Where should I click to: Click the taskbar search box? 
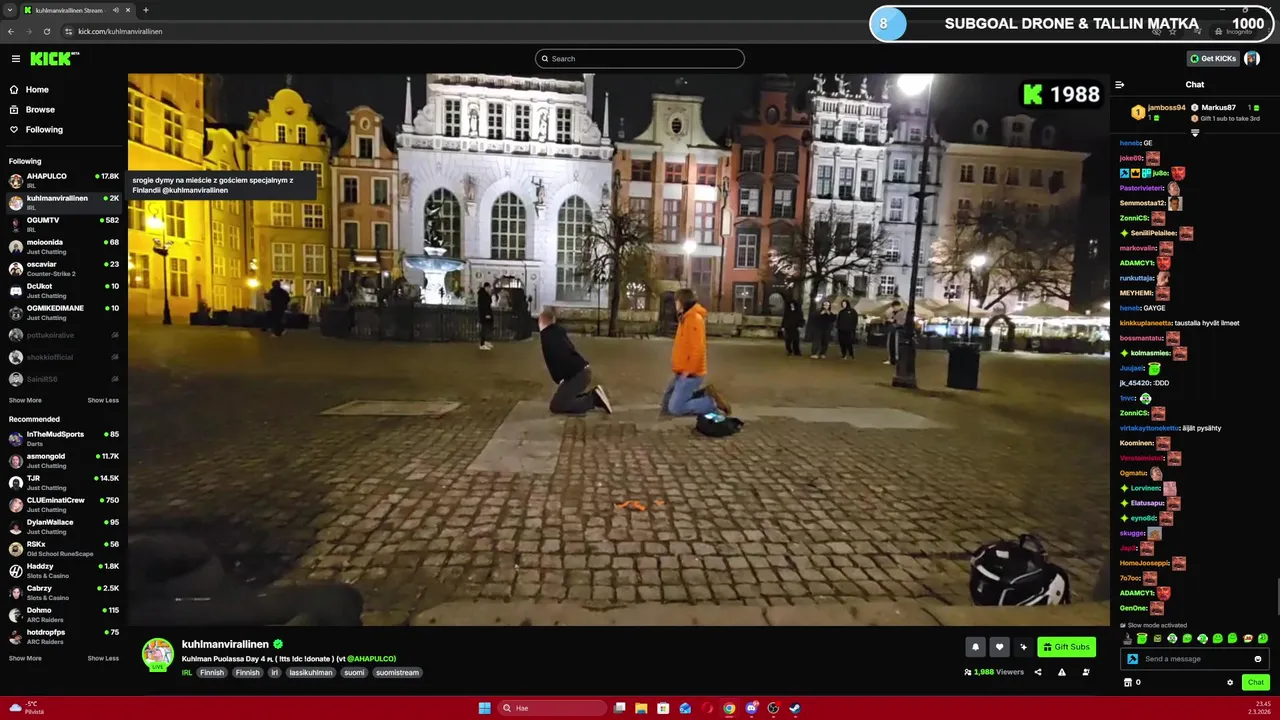(553, 708)
